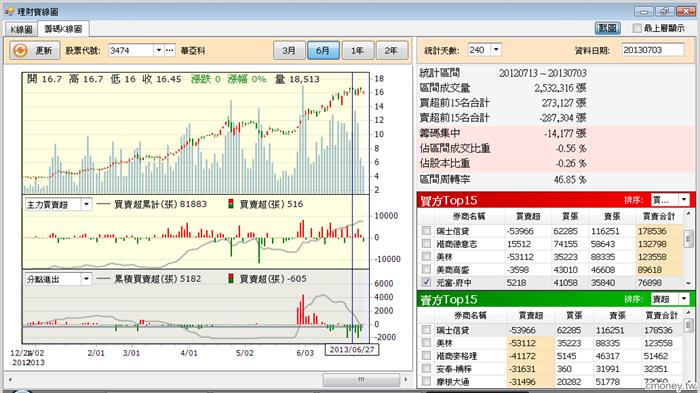Click 券商名稱 header in 賣方Top15
700x393 pixels.
coord(470,316)
